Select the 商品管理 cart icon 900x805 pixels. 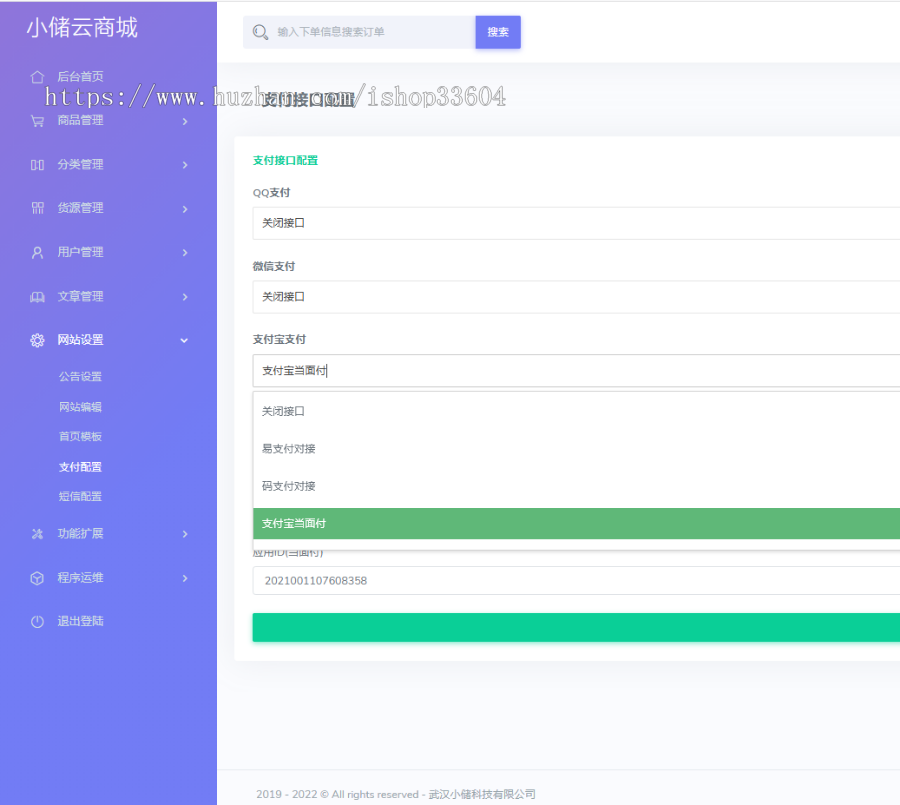click(x=37, y=120)
